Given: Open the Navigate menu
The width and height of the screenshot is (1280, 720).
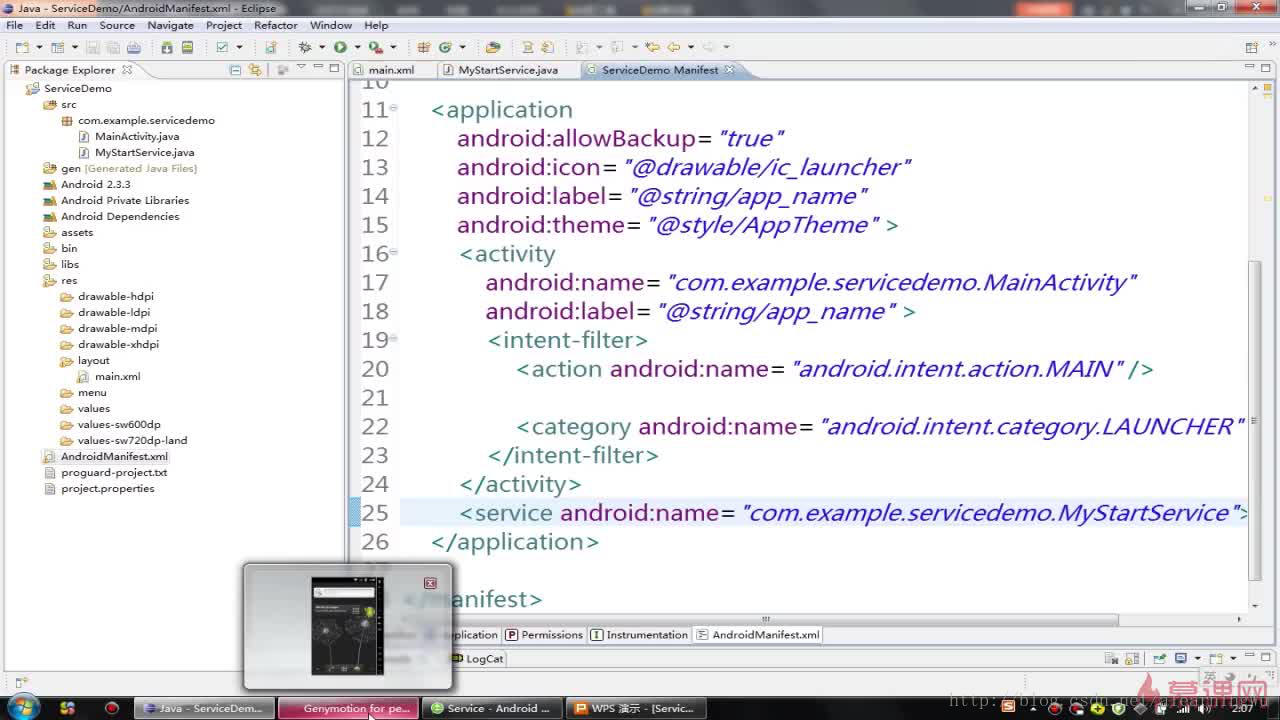Looking at the screenshot, I should (x=170, y=25).
